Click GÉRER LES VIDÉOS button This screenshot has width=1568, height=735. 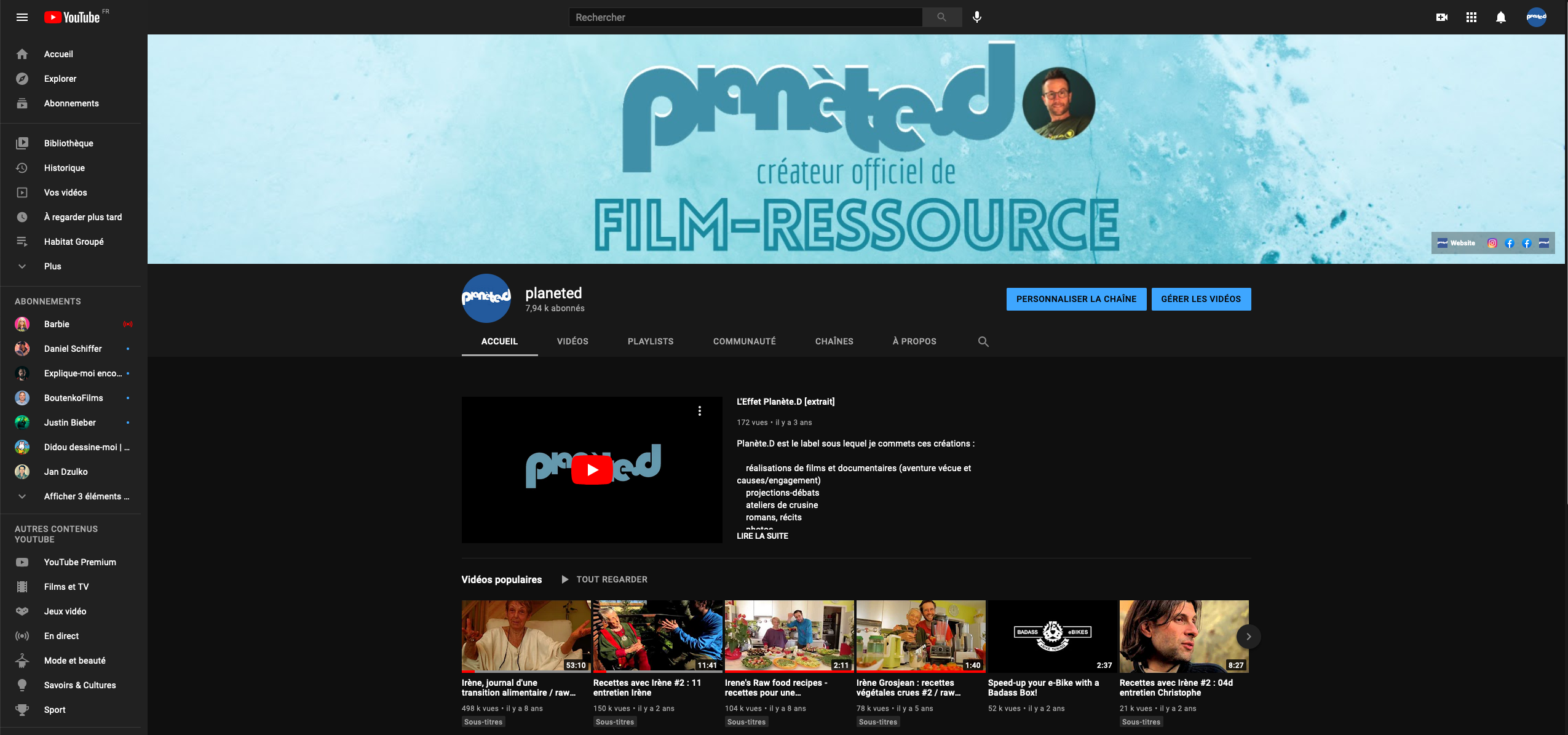point(1201,299)
